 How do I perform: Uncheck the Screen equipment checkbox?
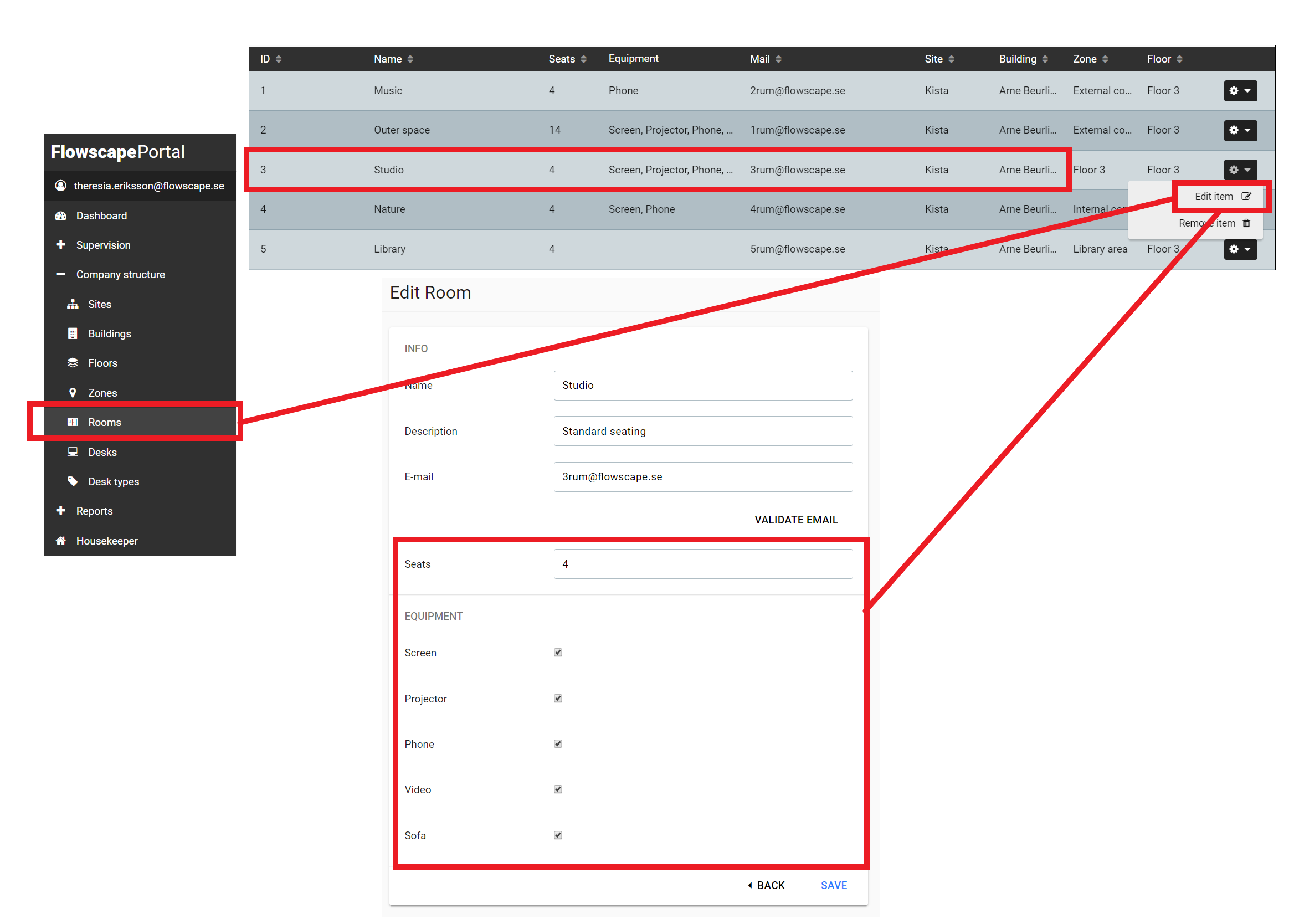click(x=558, y=653)
